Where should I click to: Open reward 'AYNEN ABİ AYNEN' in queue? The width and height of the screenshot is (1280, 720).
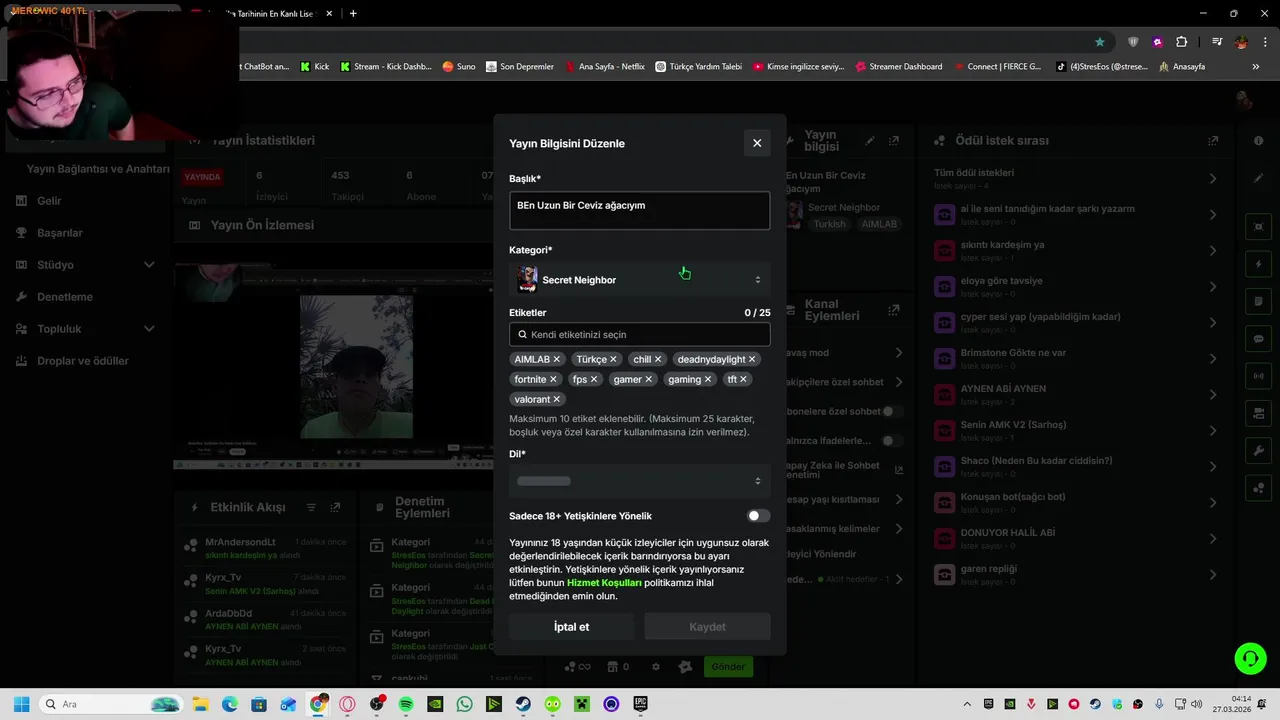(1076, 395)
